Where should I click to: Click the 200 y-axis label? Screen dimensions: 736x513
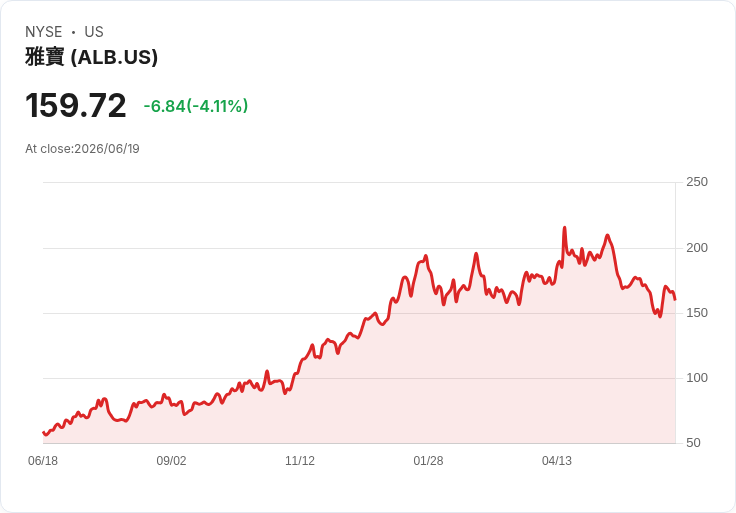point(697,248)
